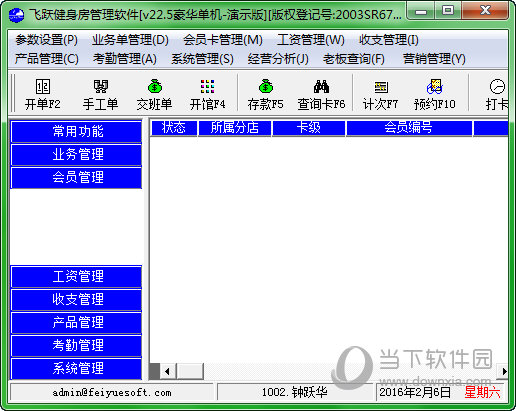
Task: Expand the 工资管理 sidebar section
Action: coord(76,276)
